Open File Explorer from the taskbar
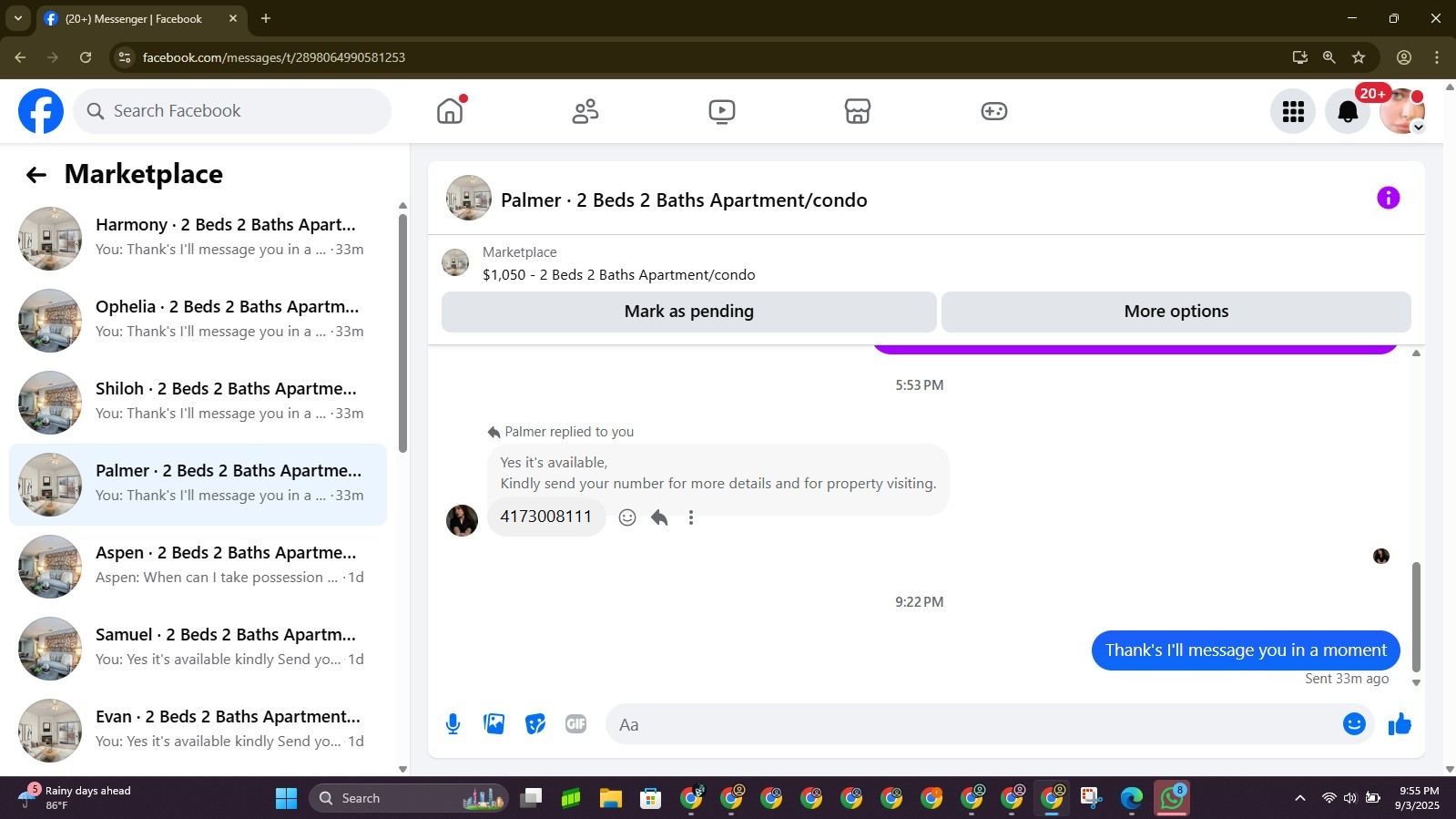This screenshot has width=1456, height=819. (x=610, y=798)
